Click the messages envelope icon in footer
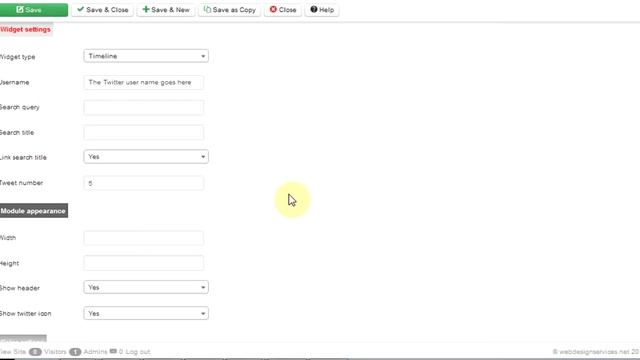 point(113,351)
